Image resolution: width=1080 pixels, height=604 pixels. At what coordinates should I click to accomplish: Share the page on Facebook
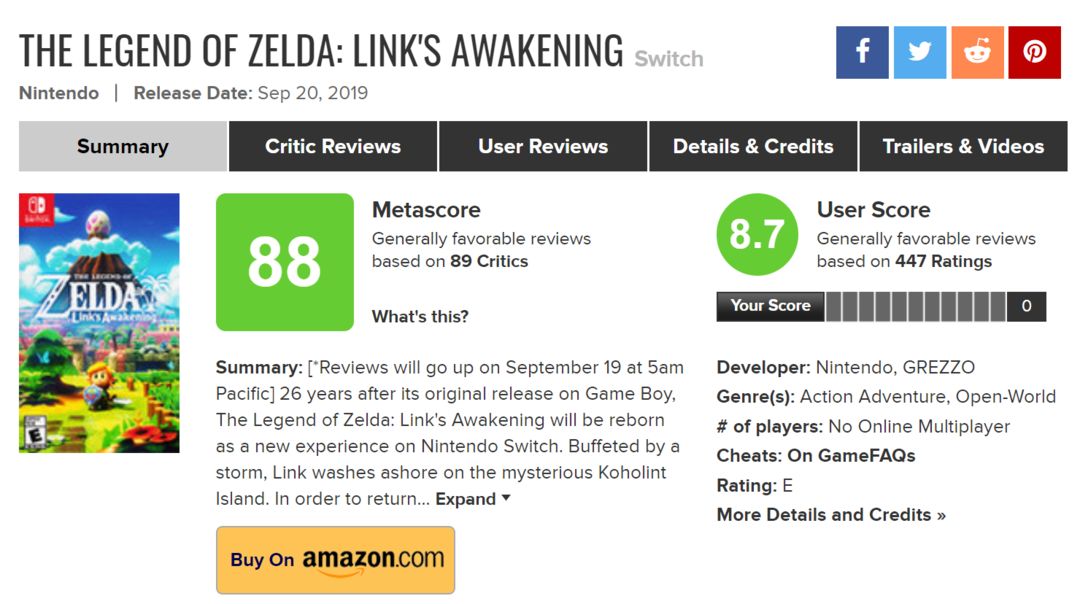(x=862, y=52)
